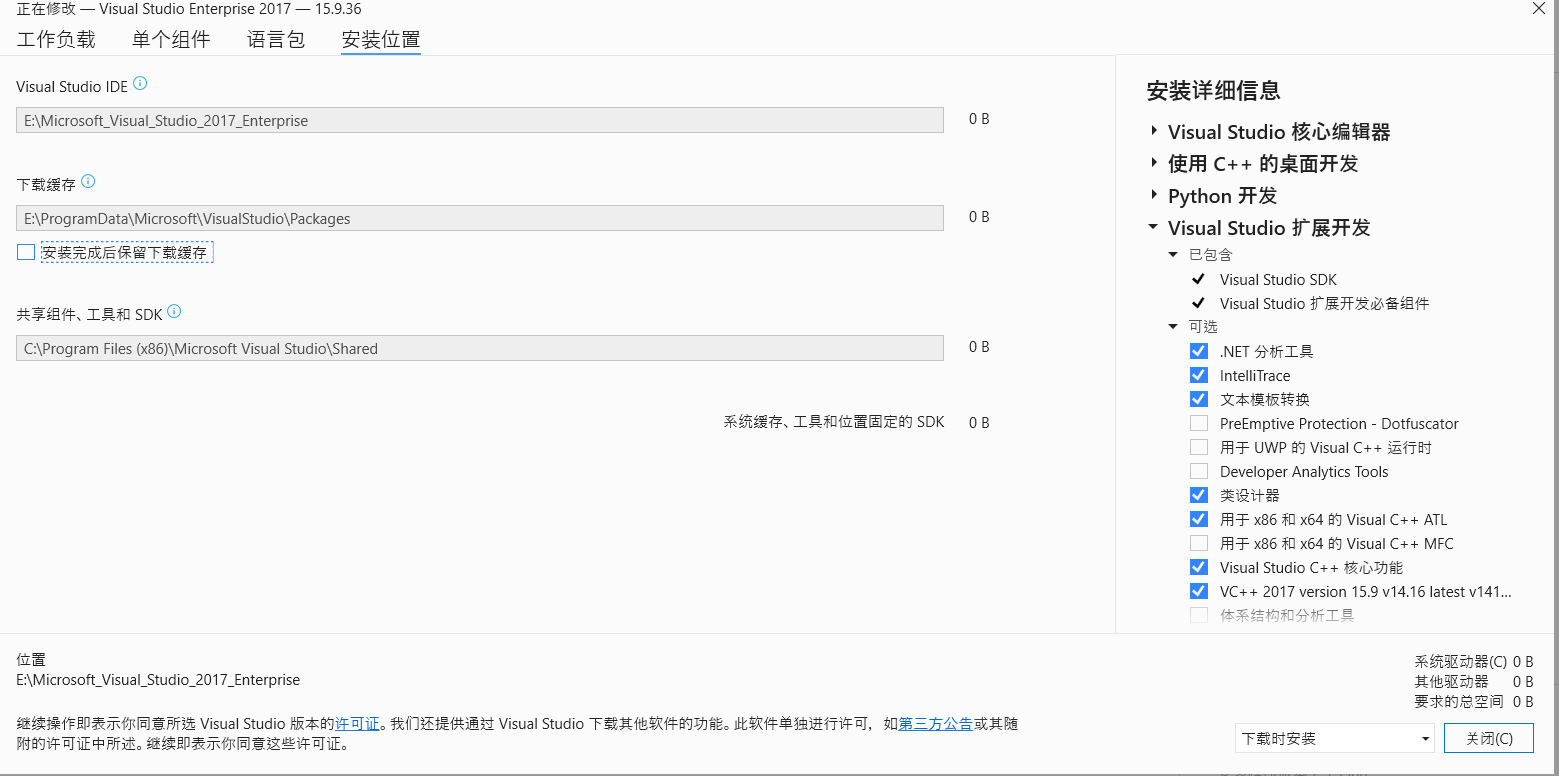Switch to the 单个组件 tab
Image resolution: width=1559 pixels, height=776 pixels.
tap(171, 40)
